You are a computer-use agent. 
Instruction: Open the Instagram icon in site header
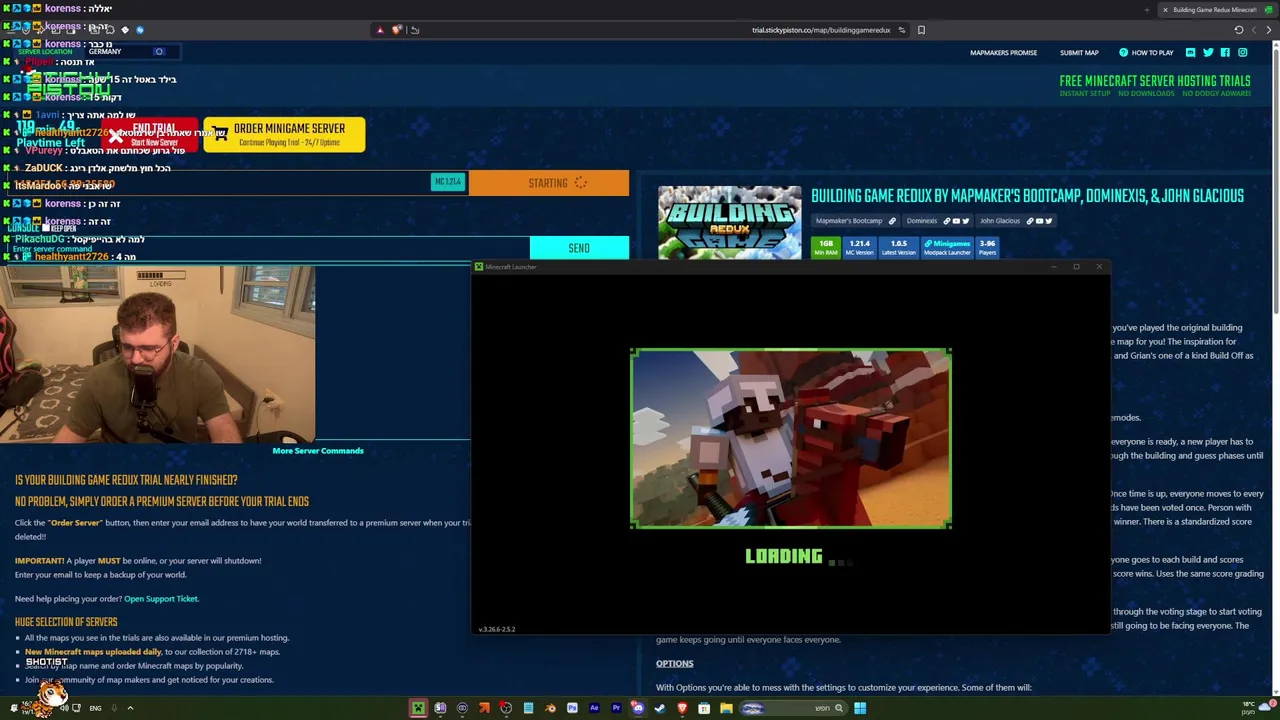click(1243, 52)
